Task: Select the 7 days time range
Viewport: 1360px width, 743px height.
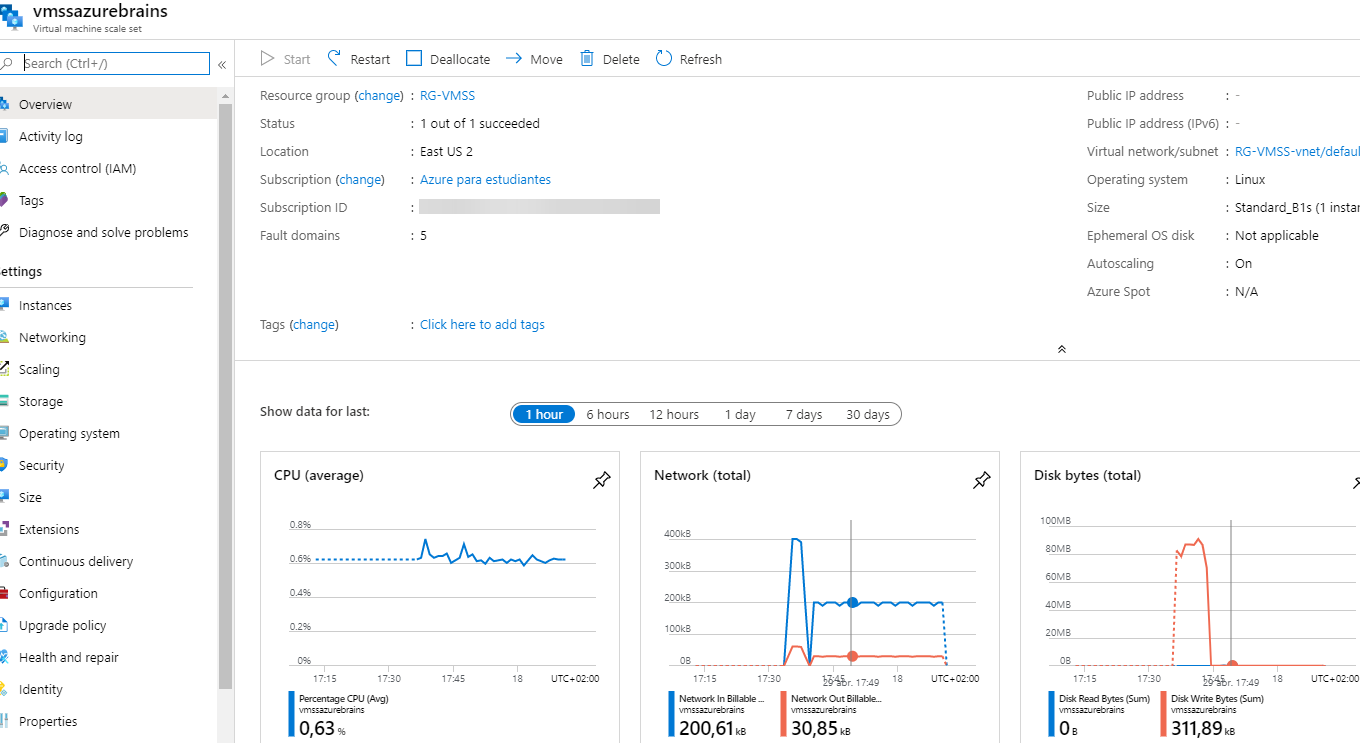Action: (804, 414)
